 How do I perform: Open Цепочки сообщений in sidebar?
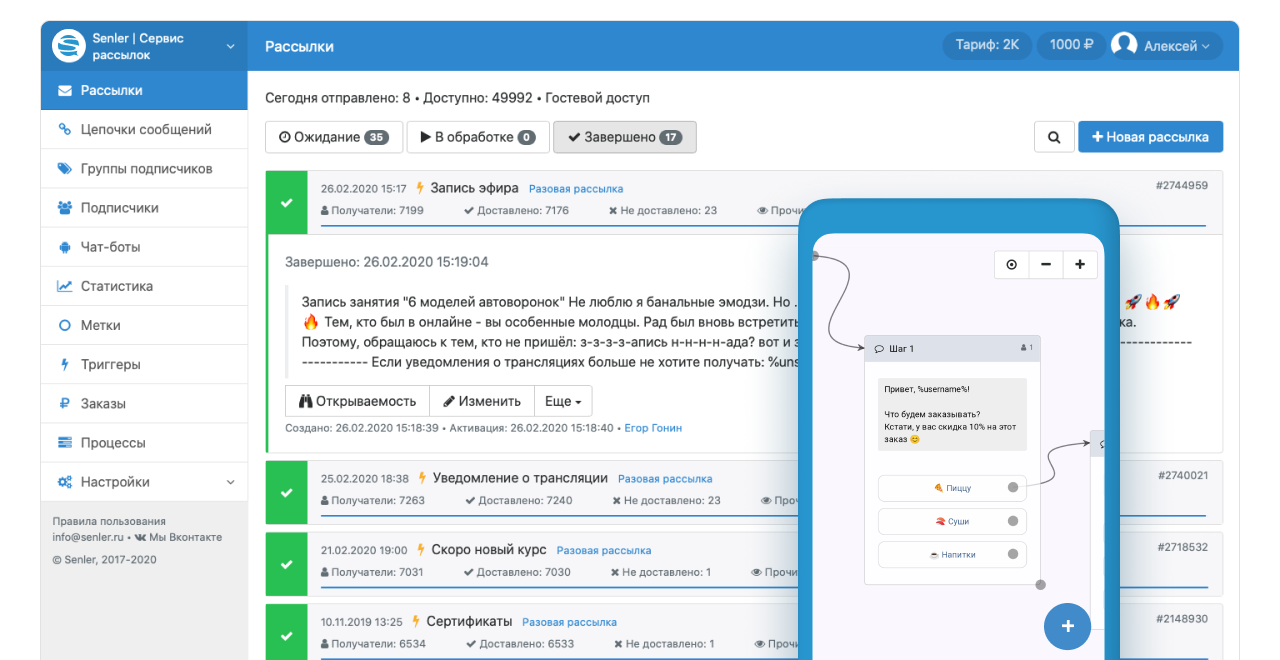[x=144, y=129]
